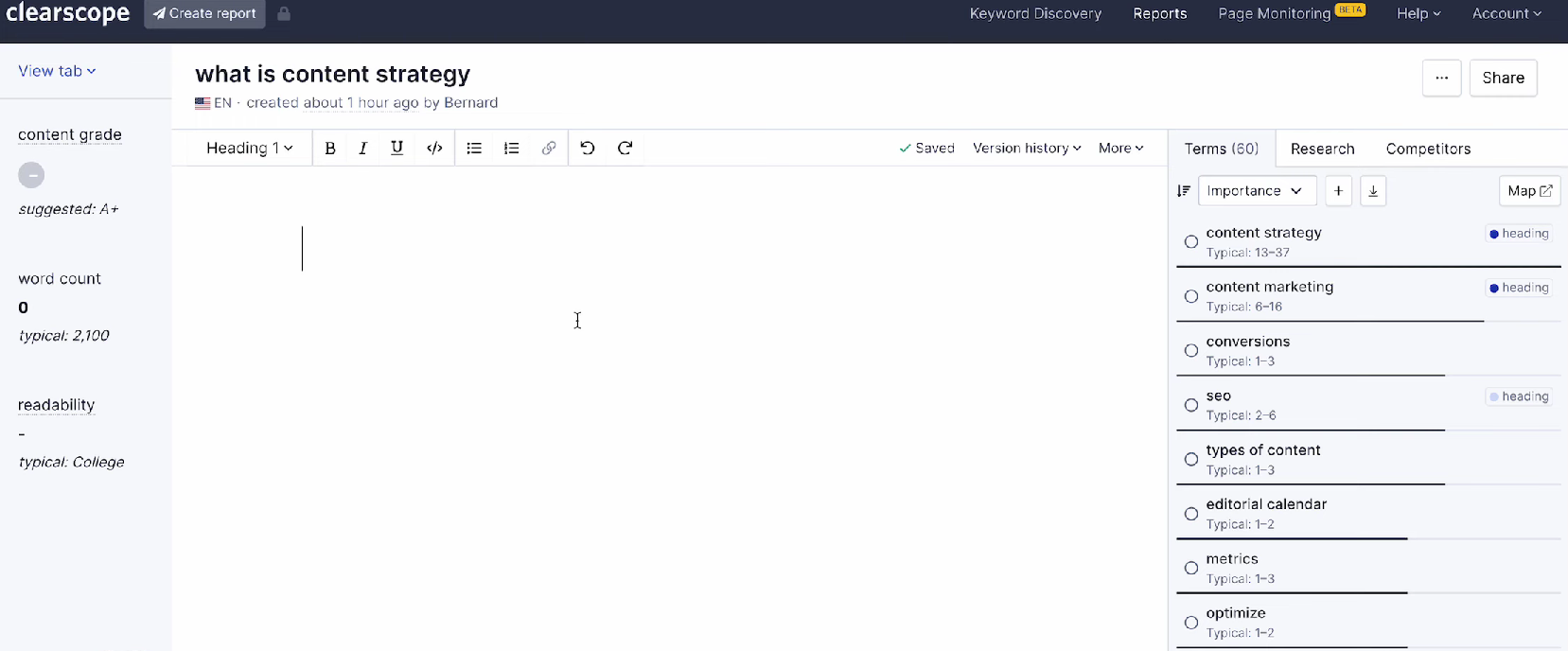
Task: Click the insert link icon
Action: click(x=549, y=149)
